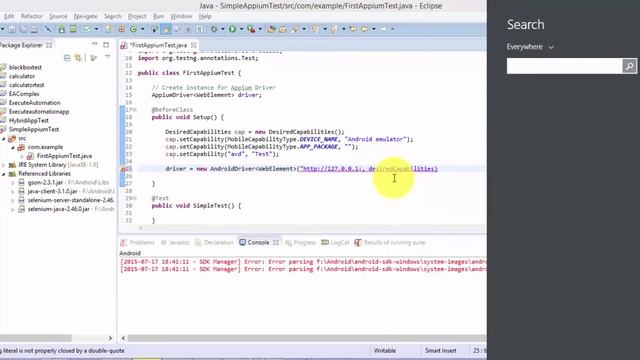640x360 pixels.
Task: Open the Project menu
Action: (137, 16)
